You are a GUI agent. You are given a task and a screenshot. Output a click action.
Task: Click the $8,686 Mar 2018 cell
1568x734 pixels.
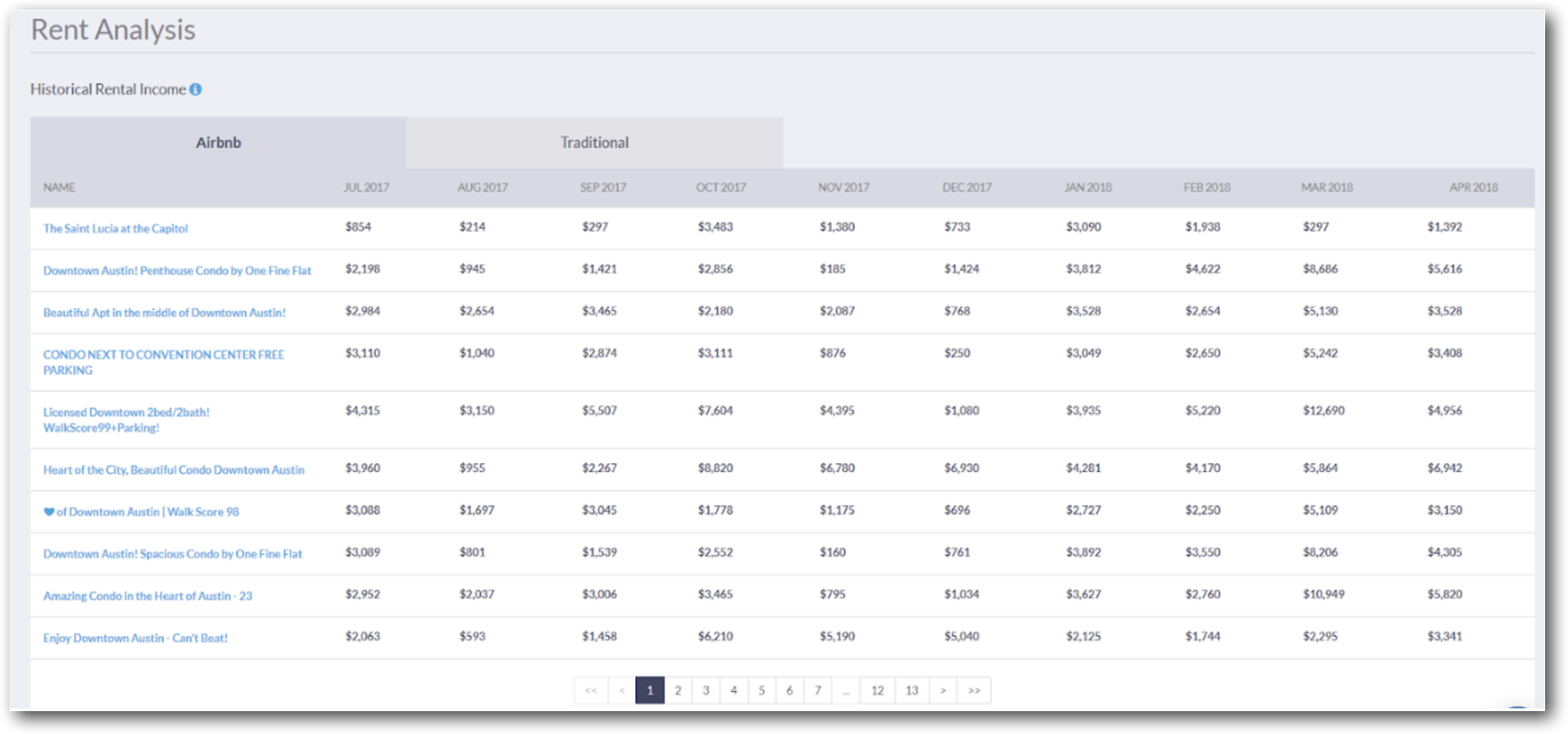pyautogui.click(x=1321, y=269)
